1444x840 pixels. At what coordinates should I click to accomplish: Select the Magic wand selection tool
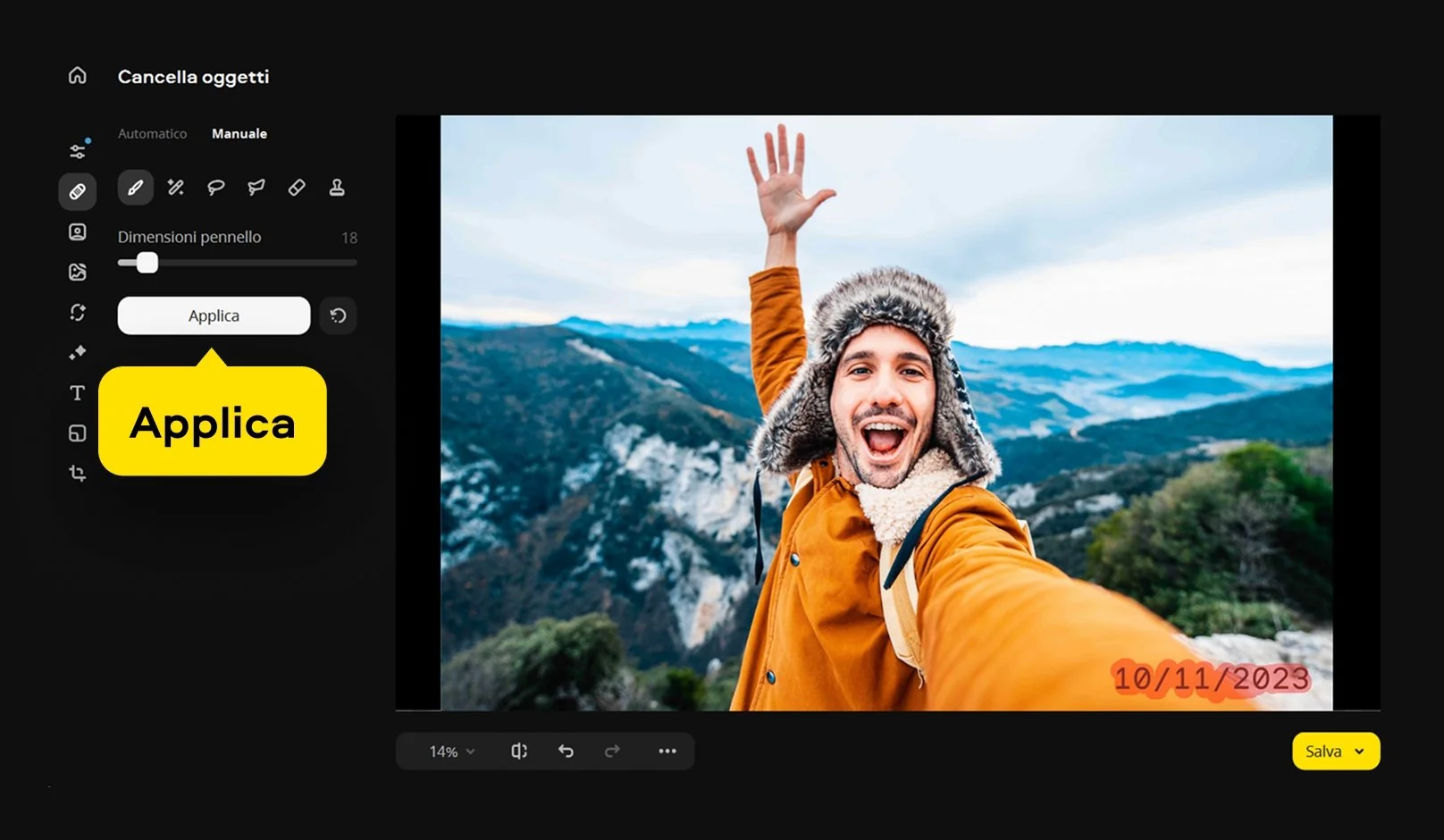pos(176,188)
